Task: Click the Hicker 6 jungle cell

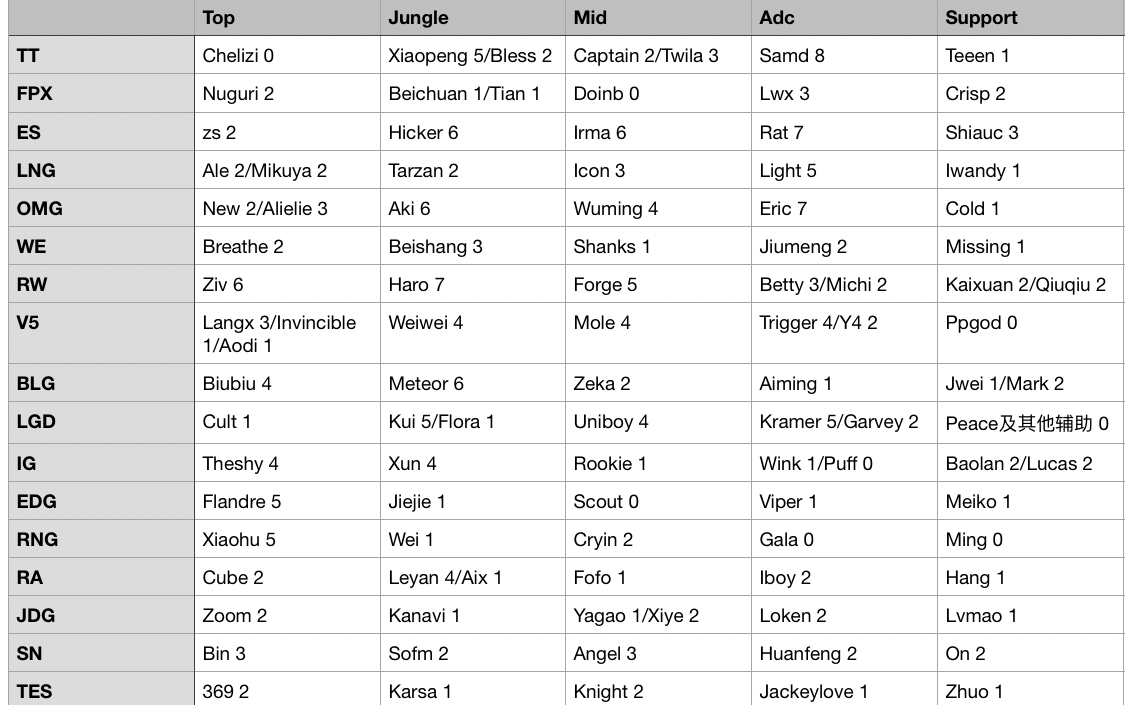Action: (x=472, y=132)
